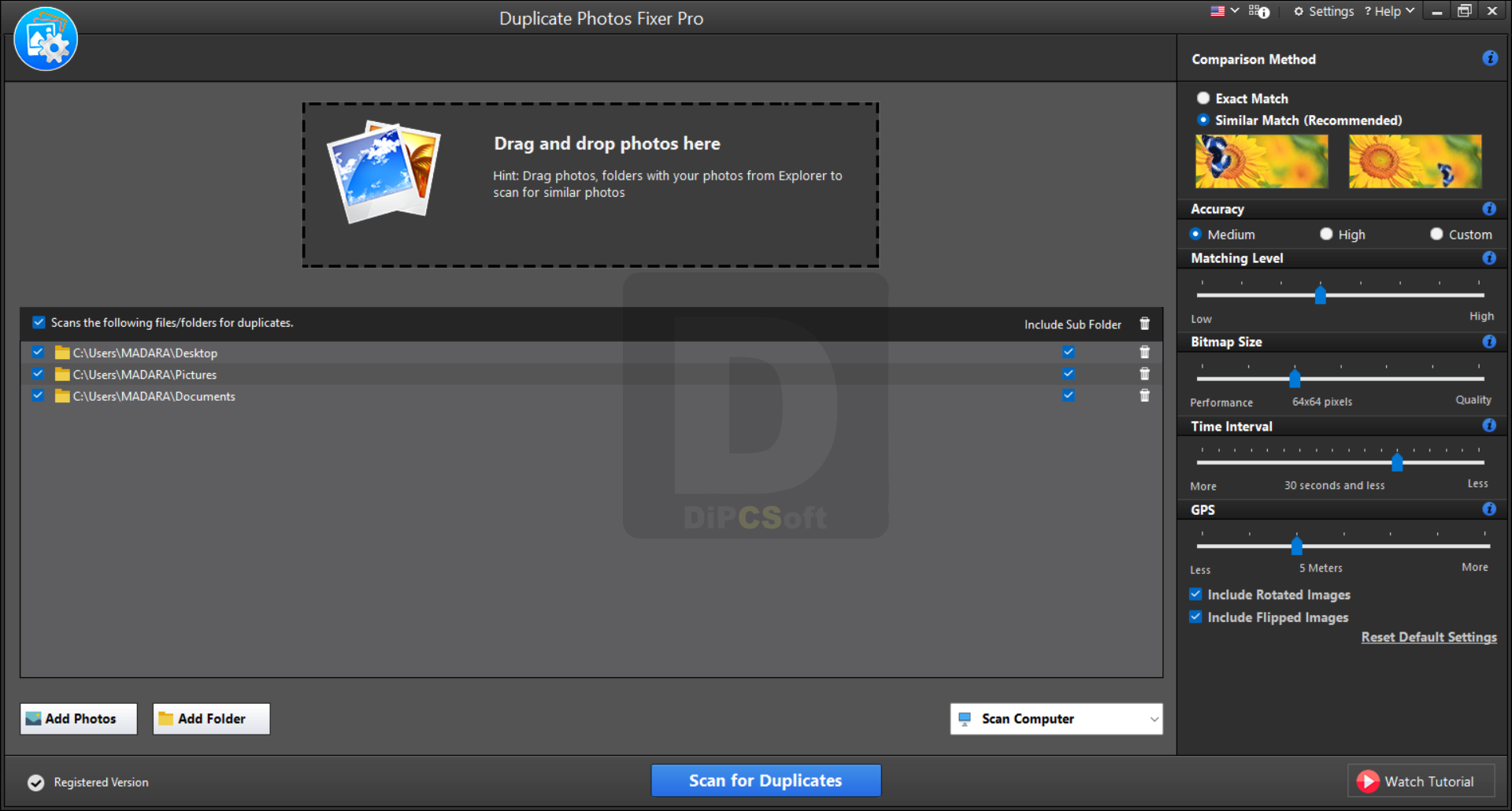This screenshot has width=1512, height=811.
Task: Click the Bitmap Size info icon
Action: [1489, 342]
